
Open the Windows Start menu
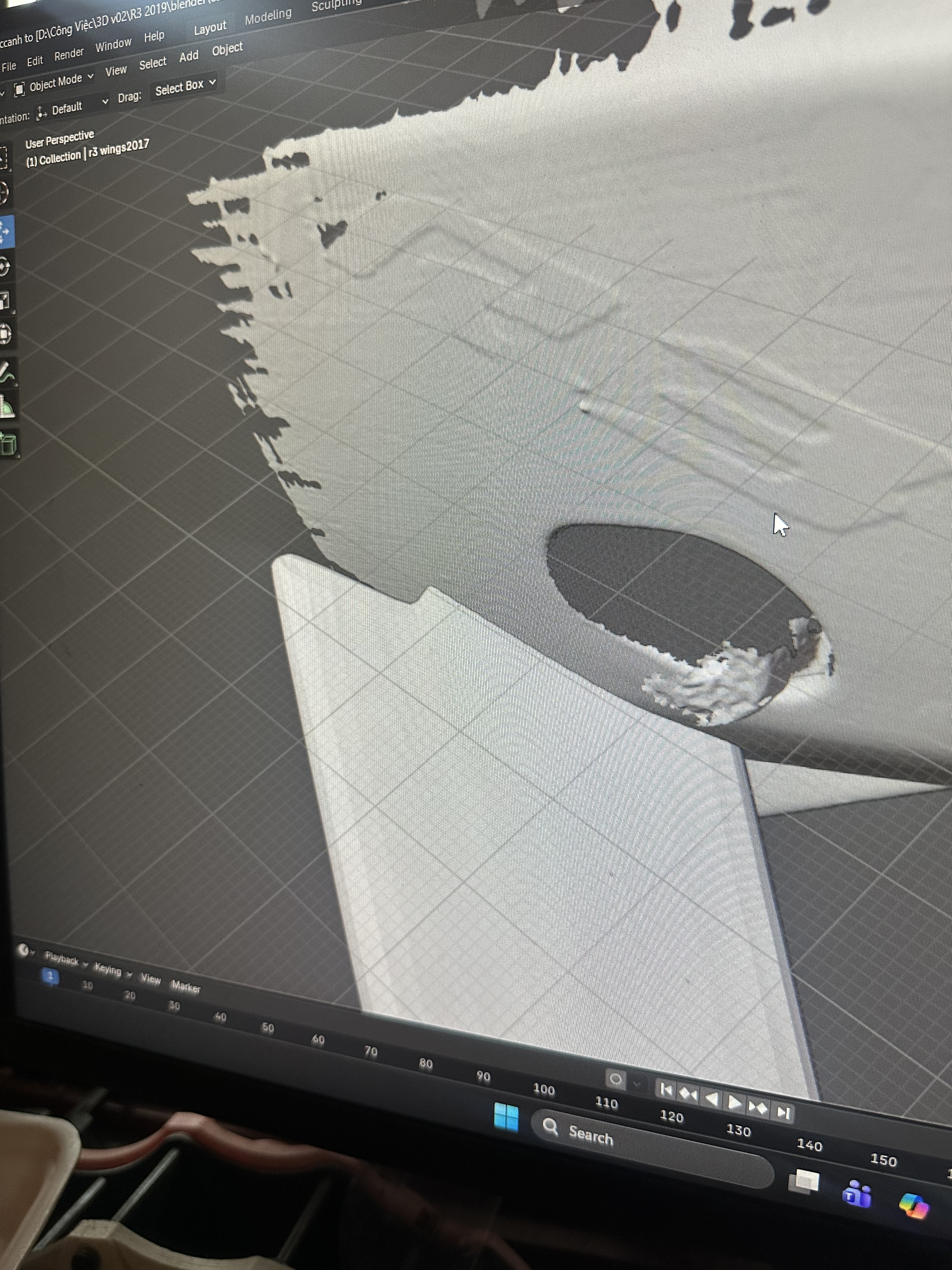tap(506, 1117)
